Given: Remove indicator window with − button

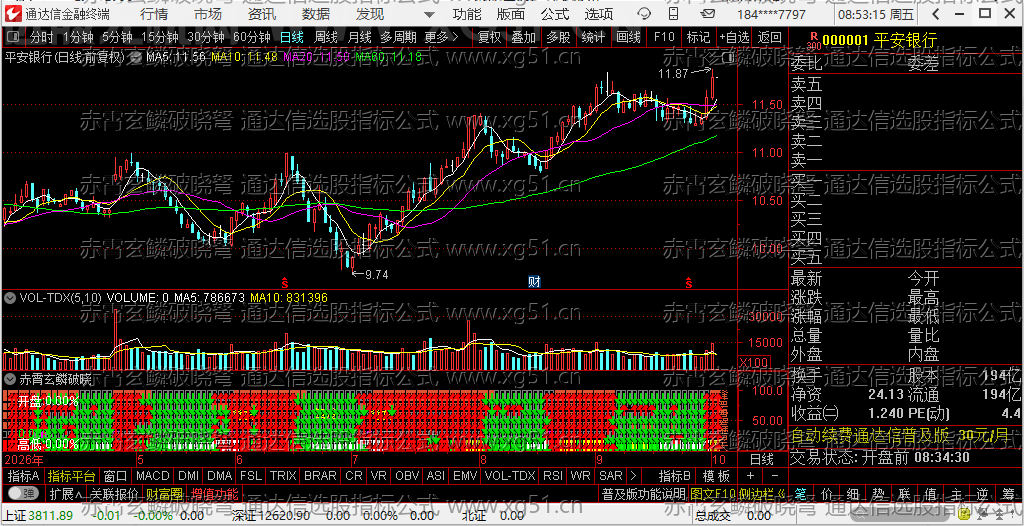Looking at the screenshot, I should point(775,476).
